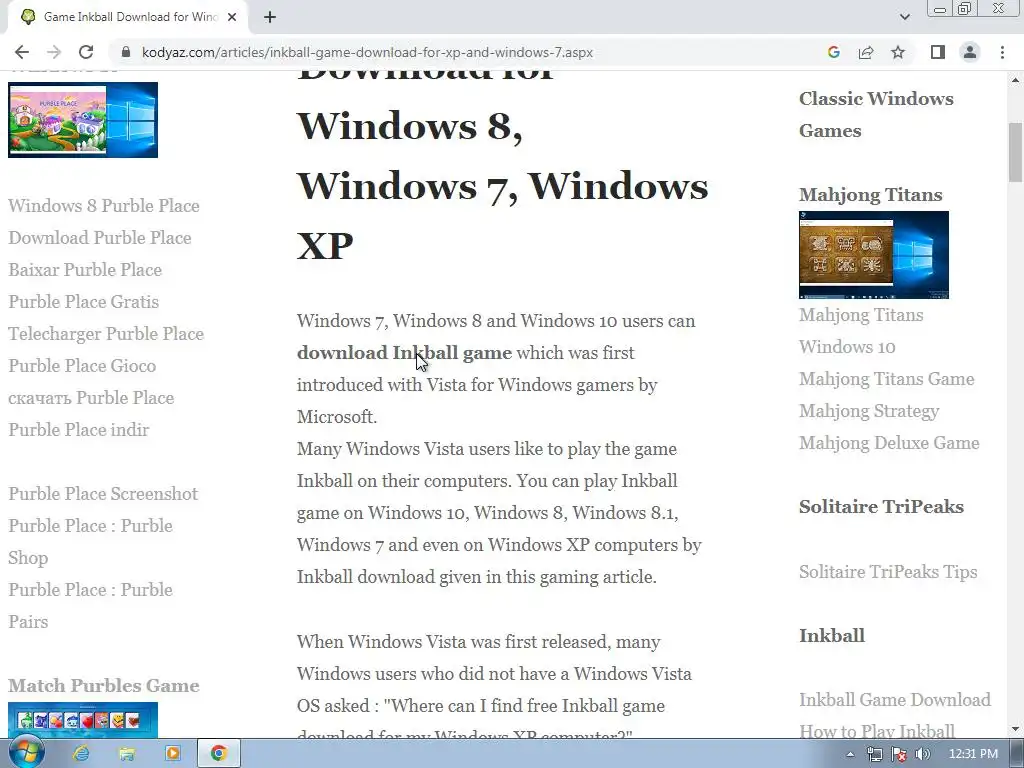Open the Chrome three-dot menu
Viewport: 1024px width, 768px height.
click(1002, 52)
